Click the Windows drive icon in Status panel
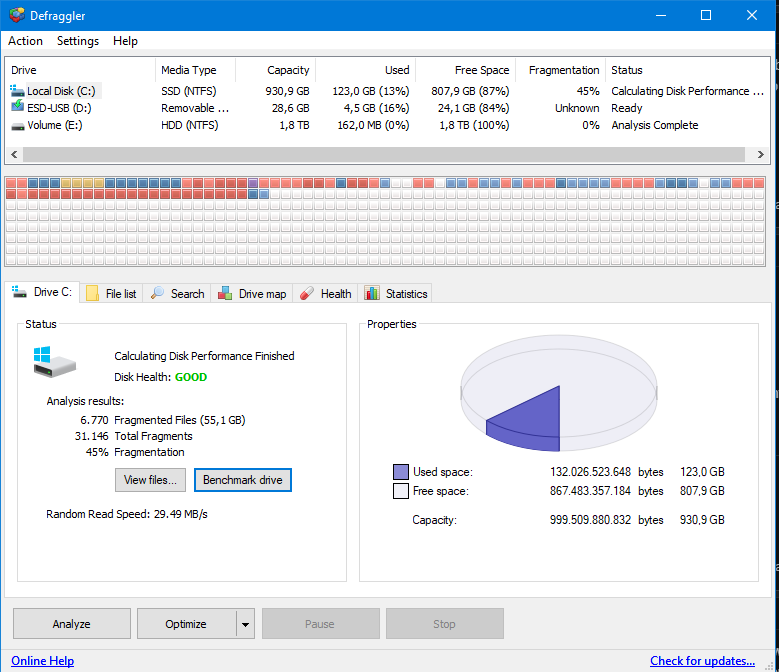The image size is (779, 672). [x=55, y=363]
